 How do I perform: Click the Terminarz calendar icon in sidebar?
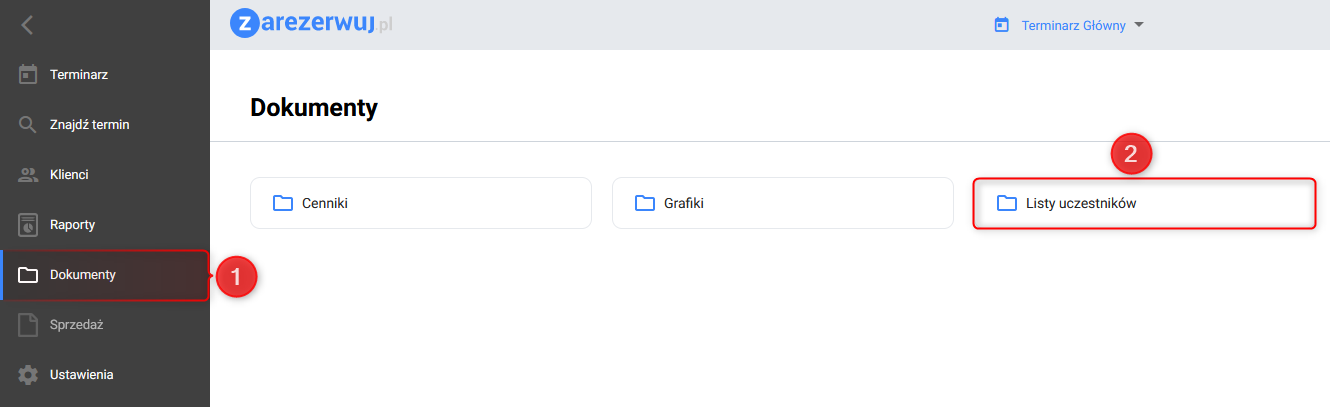[x=28, y=75]
